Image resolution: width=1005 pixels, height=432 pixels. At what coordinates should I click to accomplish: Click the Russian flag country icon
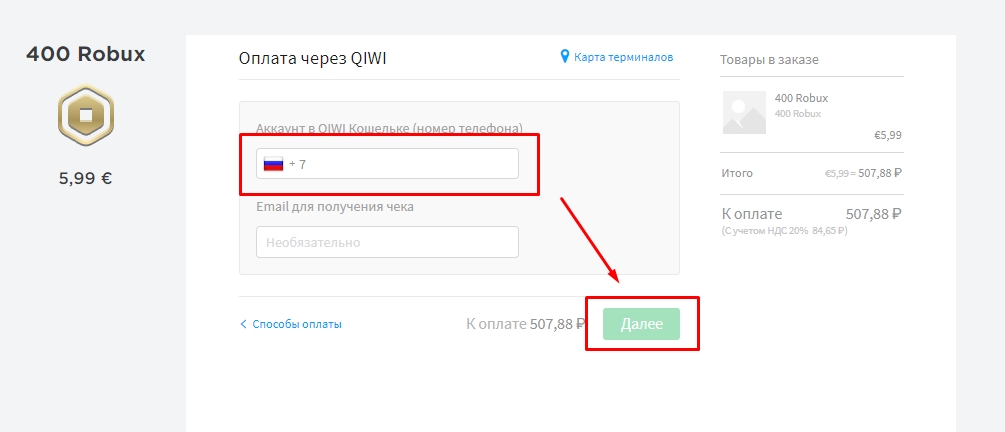click(273, 164)
